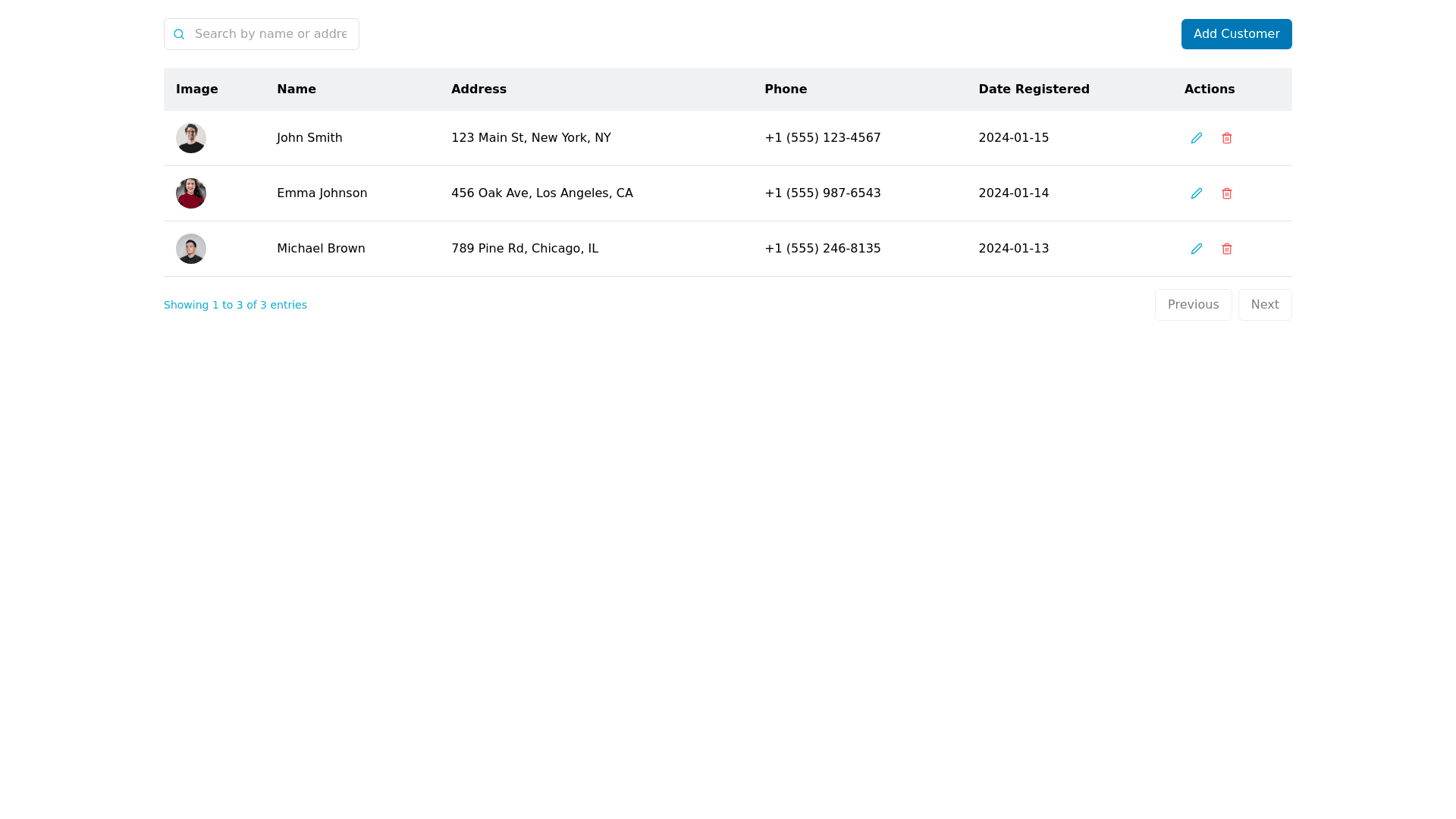Select Michael Brown's avatar thumbnail
This screenshot has height=819, width=1456.
coord(191,249)
